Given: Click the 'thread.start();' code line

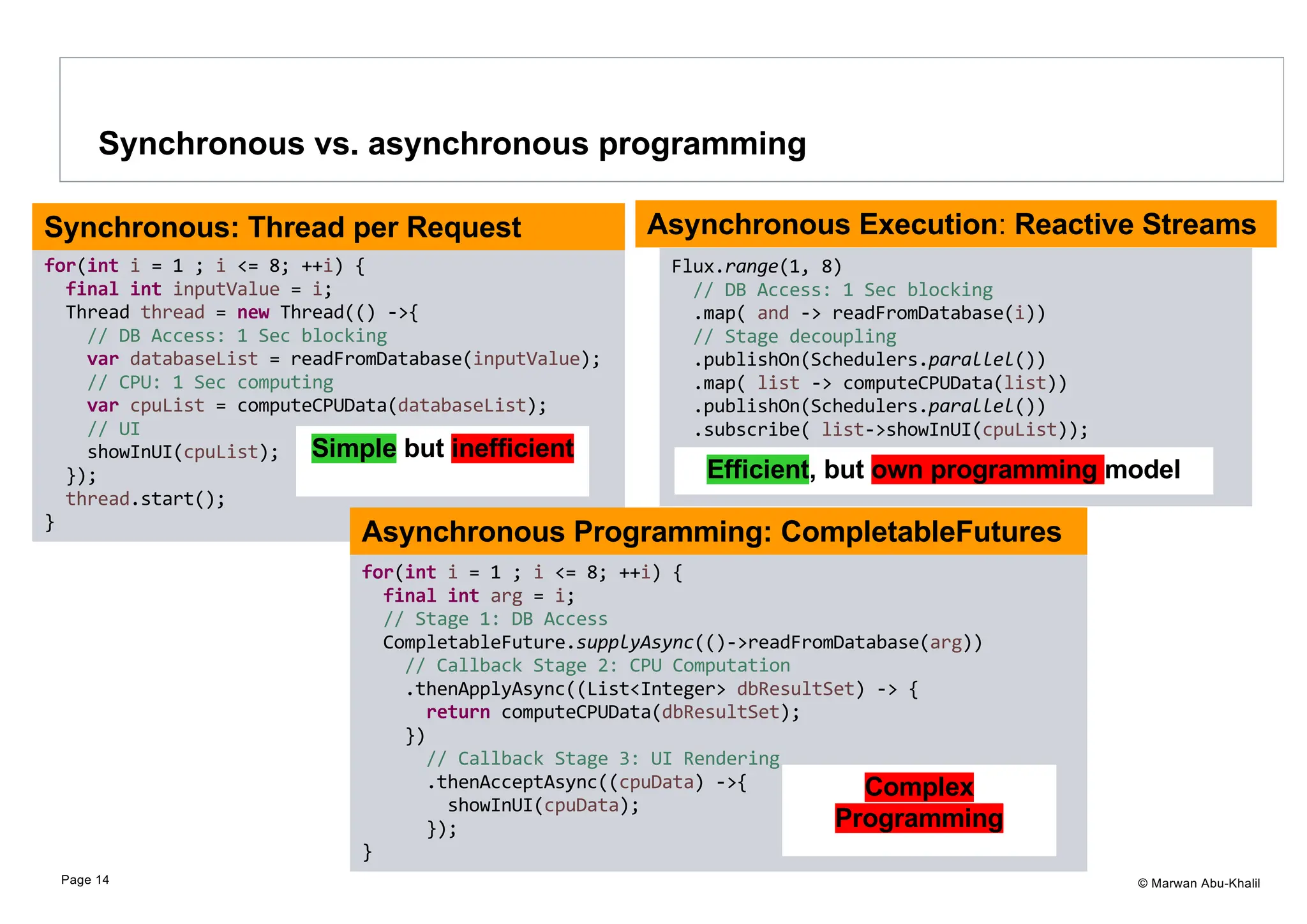Looking at the screenshot, I should click(146, 499).
